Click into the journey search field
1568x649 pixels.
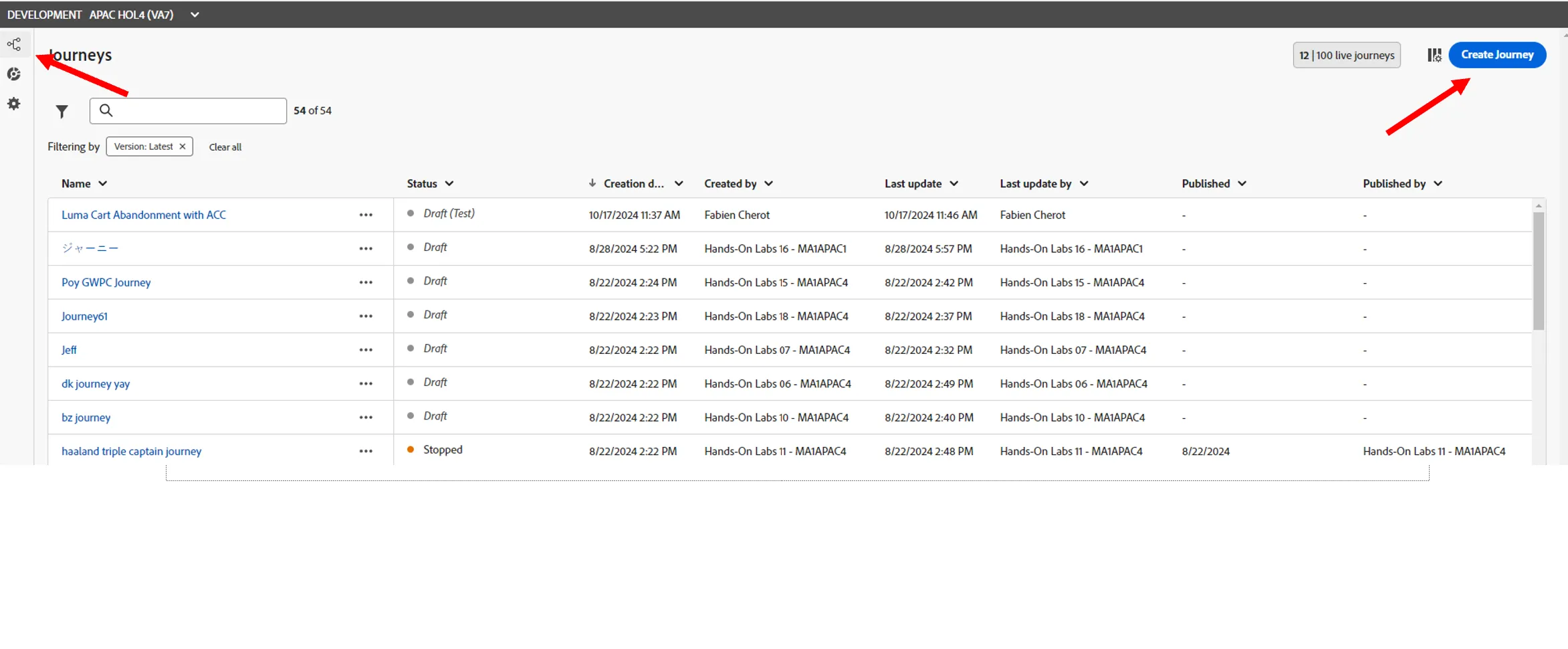[x=189, y=111]
